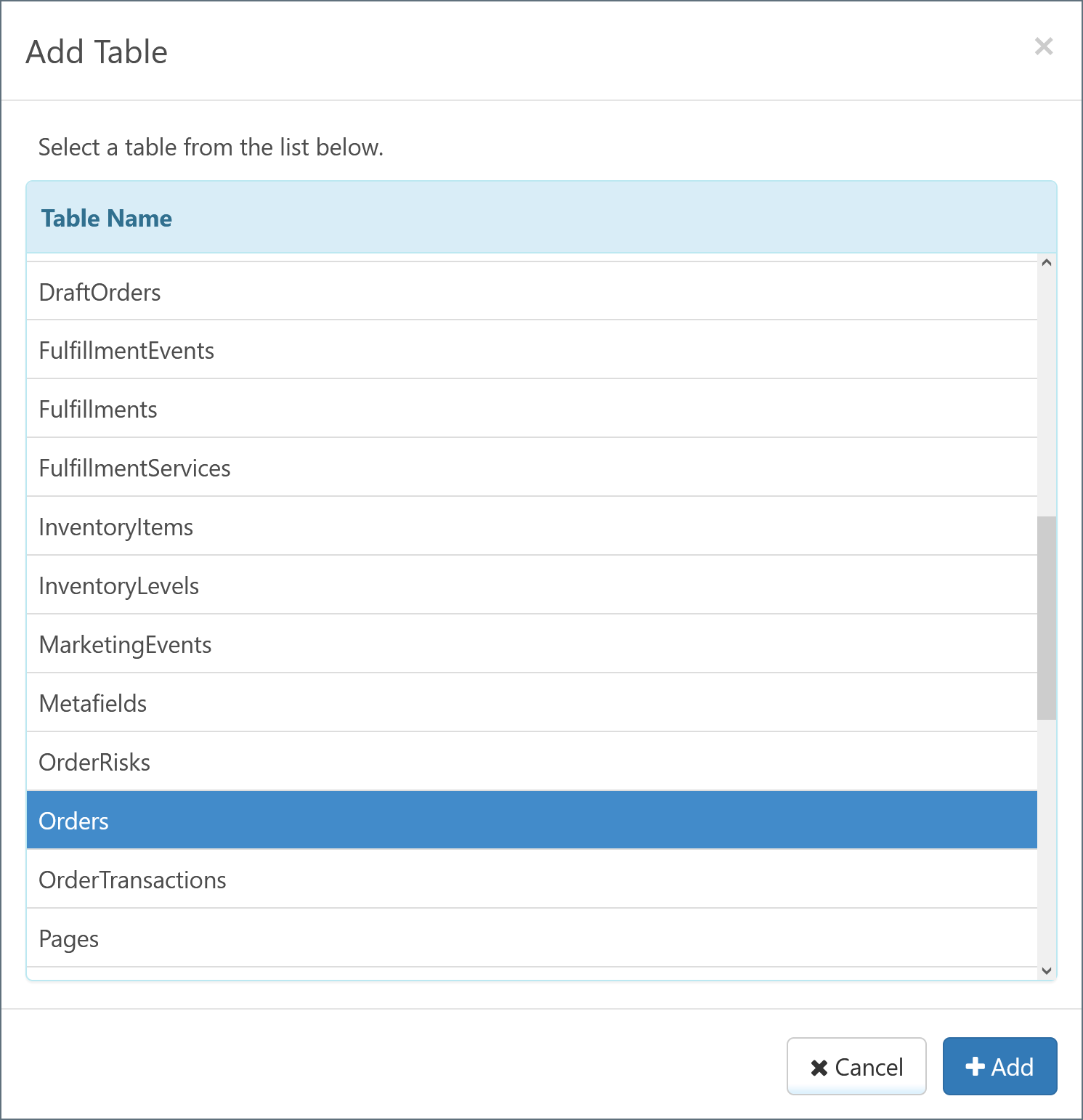This screenshot has height=1120, width=1083.
Task: Click the scrollbar up arrow
Action: 1046,263
